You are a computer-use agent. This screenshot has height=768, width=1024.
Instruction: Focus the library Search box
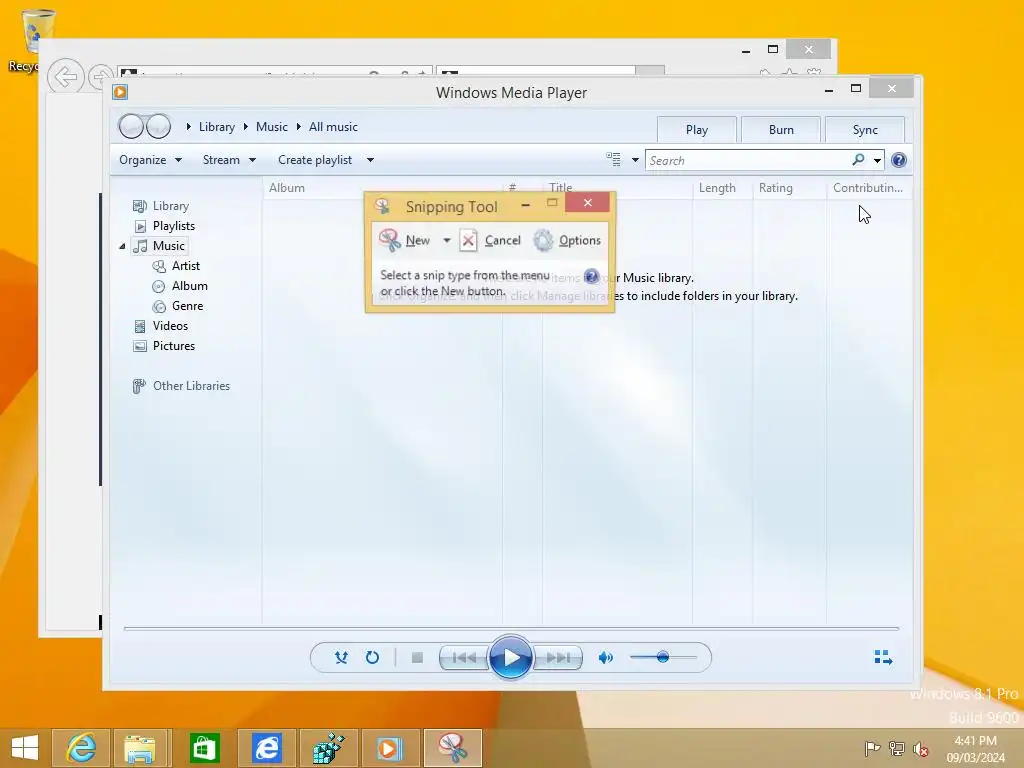tap(748, 160)
